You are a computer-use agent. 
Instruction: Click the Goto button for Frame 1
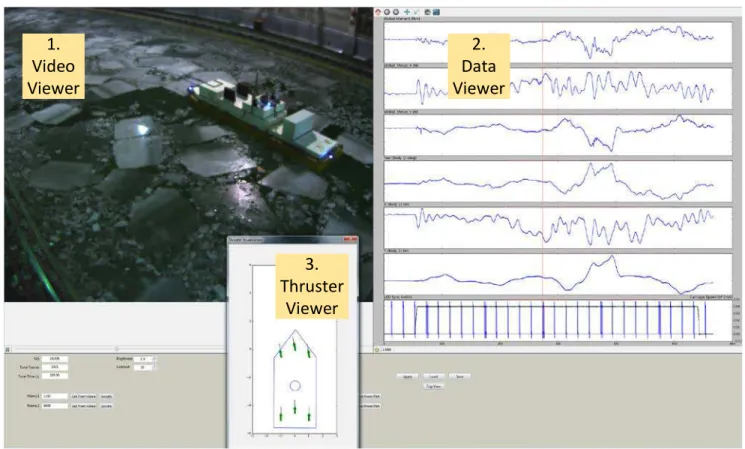(106, 396)
